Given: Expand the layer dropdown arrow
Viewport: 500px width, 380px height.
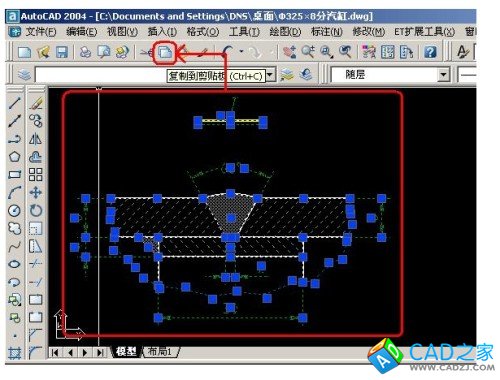Looking at the screenshot, I should (271, 74).
